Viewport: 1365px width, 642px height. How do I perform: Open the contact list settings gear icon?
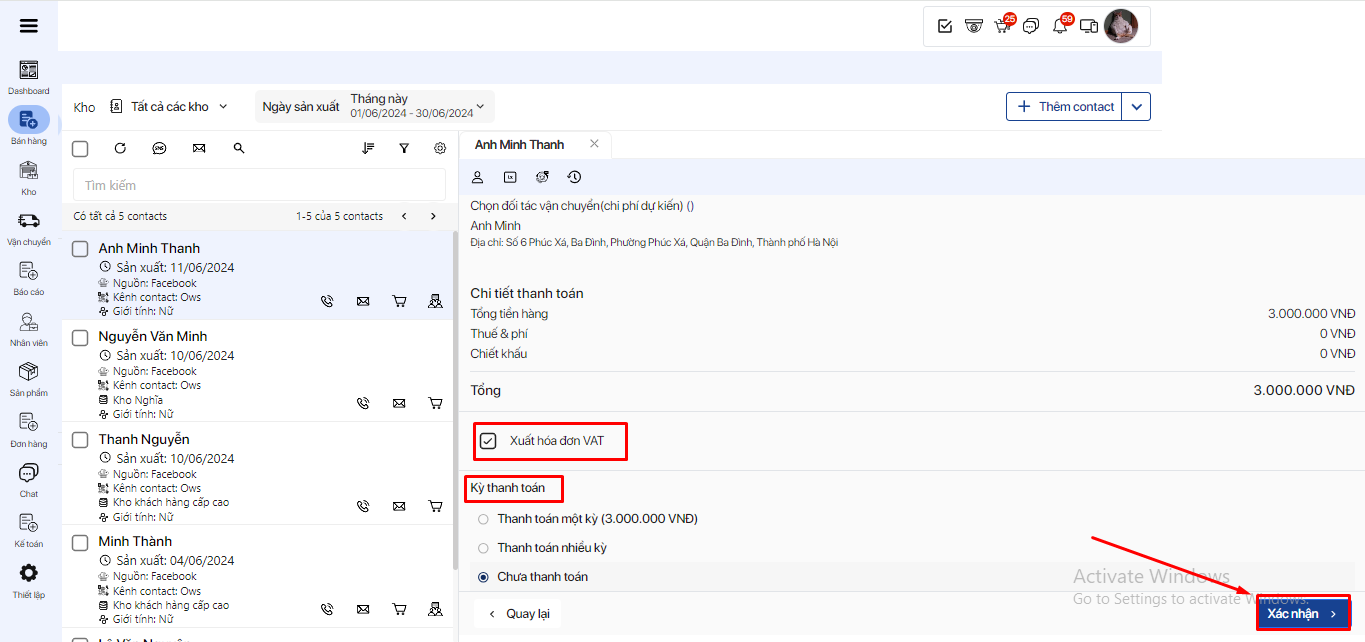pyautogui.click(x=440, y=148)
